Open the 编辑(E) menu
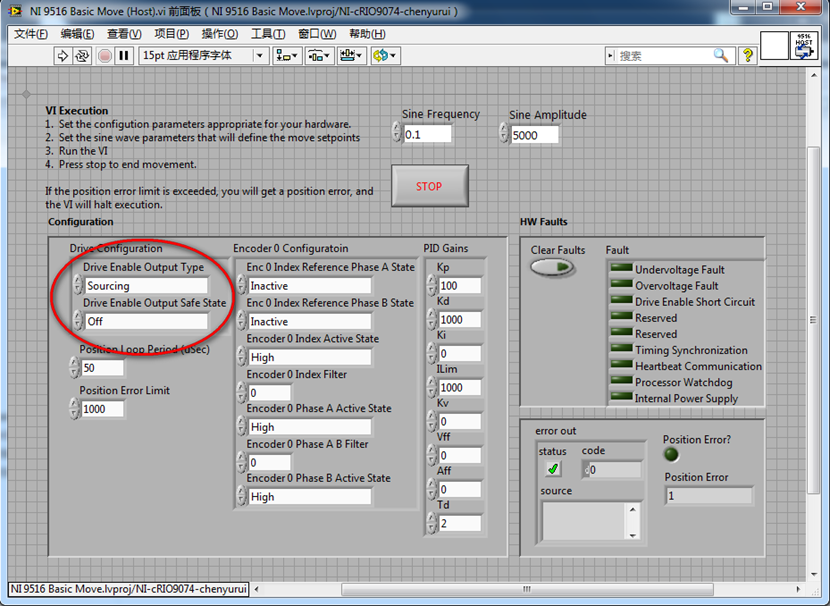The image size is (830, 606). [77, 34]
